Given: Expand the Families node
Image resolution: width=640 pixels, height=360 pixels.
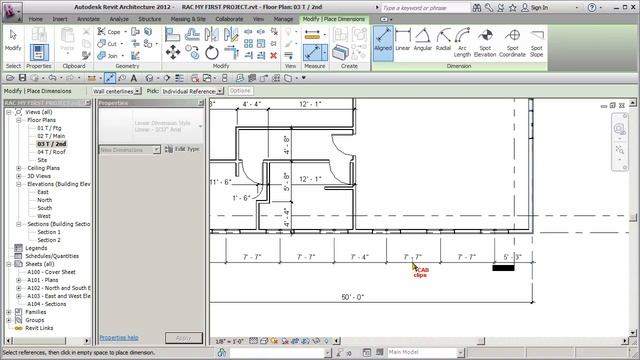Looking at the screenshot, I should pyautogui.click(x=9, y=312).
